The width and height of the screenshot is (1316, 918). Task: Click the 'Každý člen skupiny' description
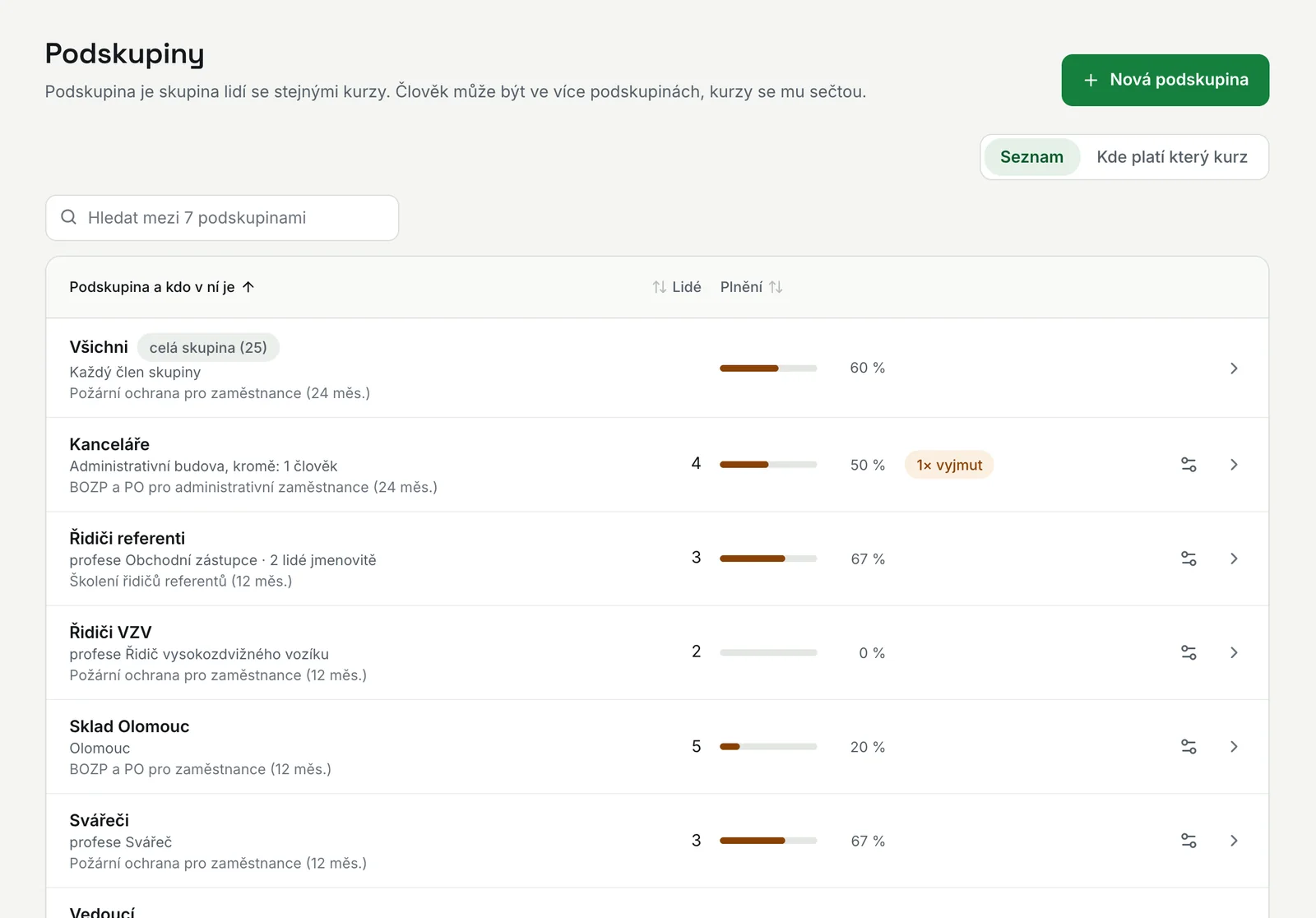(x=135, y=372)
